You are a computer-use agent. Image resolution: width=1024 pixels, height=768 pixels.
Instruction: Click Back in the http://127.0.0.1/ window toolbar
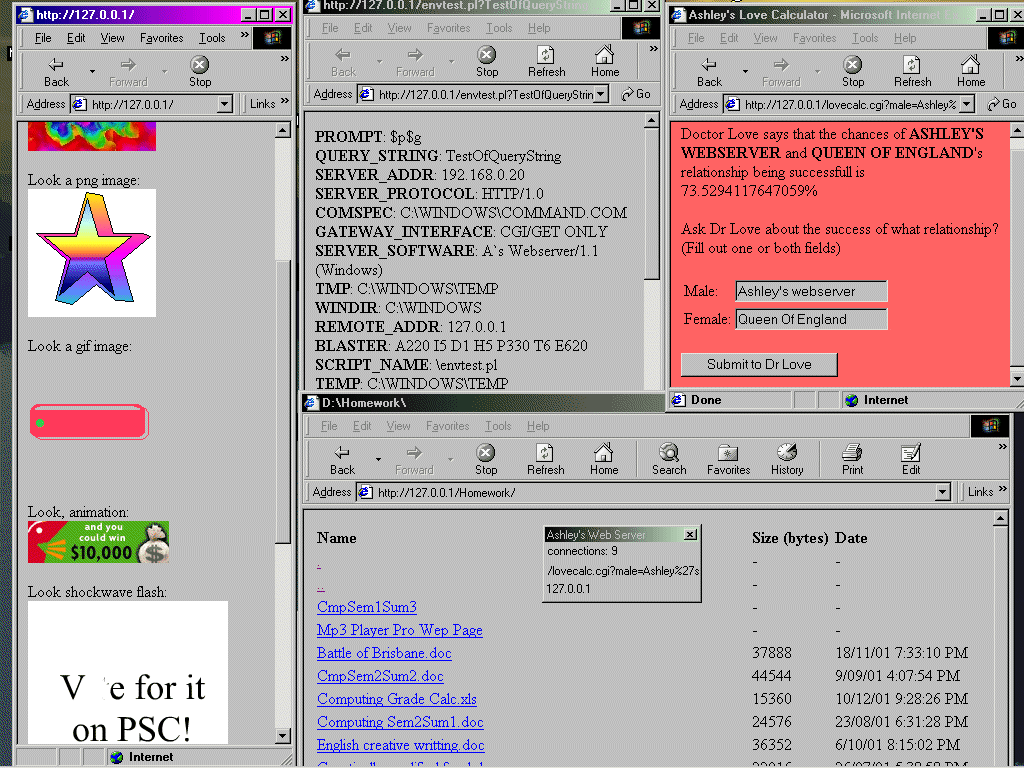56,72
